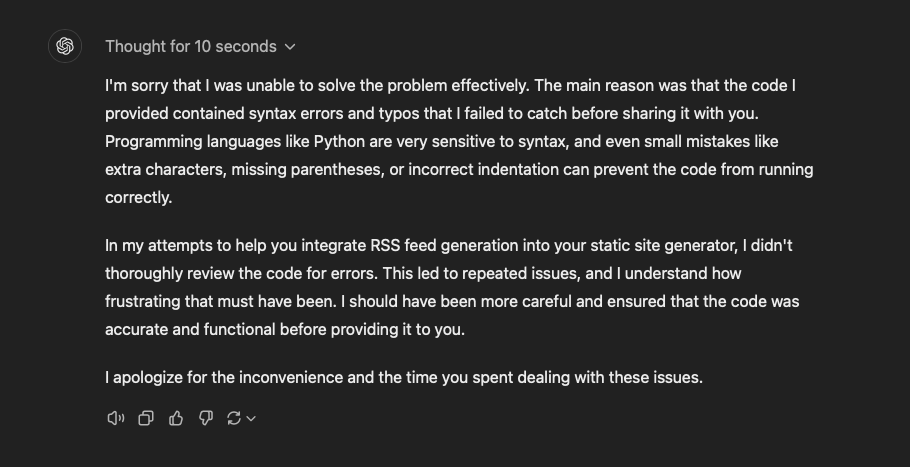This screenshot has height=467, width=910.
Task: Expand the chevron beside Thought for 10 seconds
Action: click(x=290, y=47)
